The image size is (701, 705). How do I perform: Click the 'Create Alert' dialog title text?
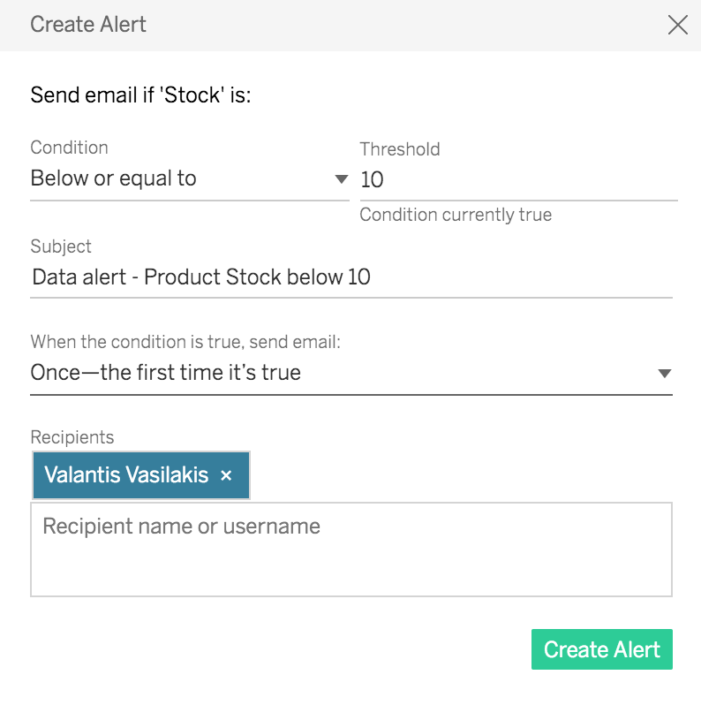[88, 25]
